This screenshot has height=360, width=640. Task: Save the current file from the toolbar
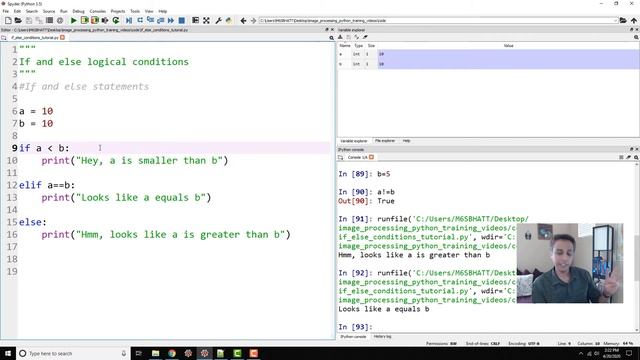29,20
